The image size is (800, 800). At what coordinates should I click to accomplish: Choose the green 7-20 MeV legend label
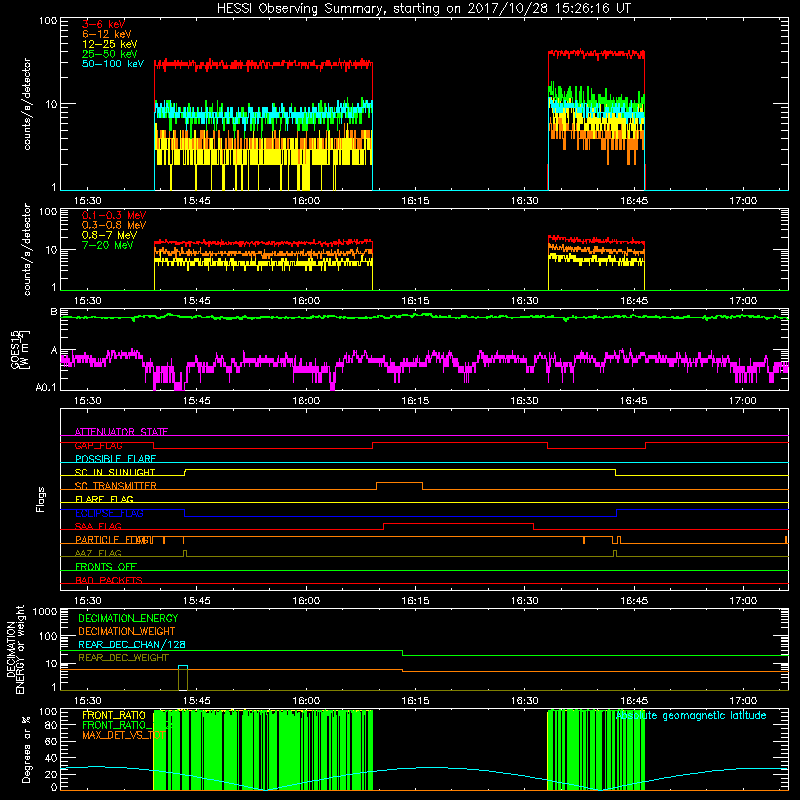pyautogui.click(x=107, y=245)
